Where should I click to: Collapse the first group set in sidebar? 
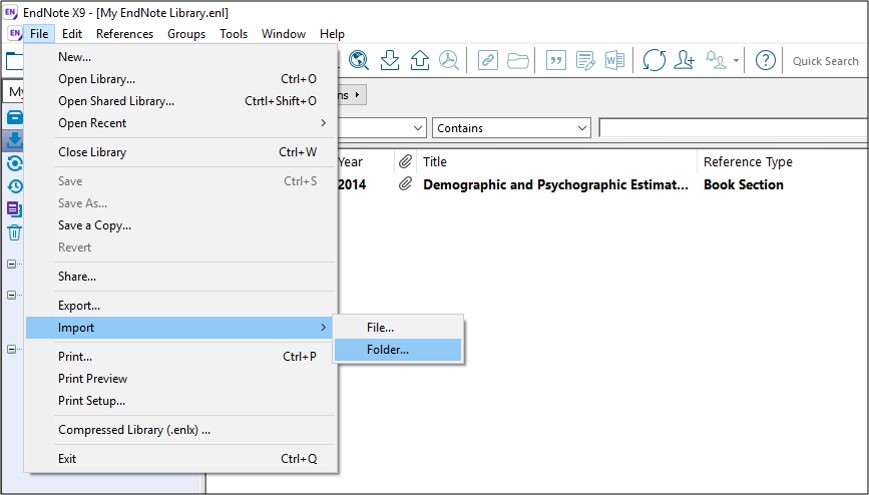click(11, 264)
